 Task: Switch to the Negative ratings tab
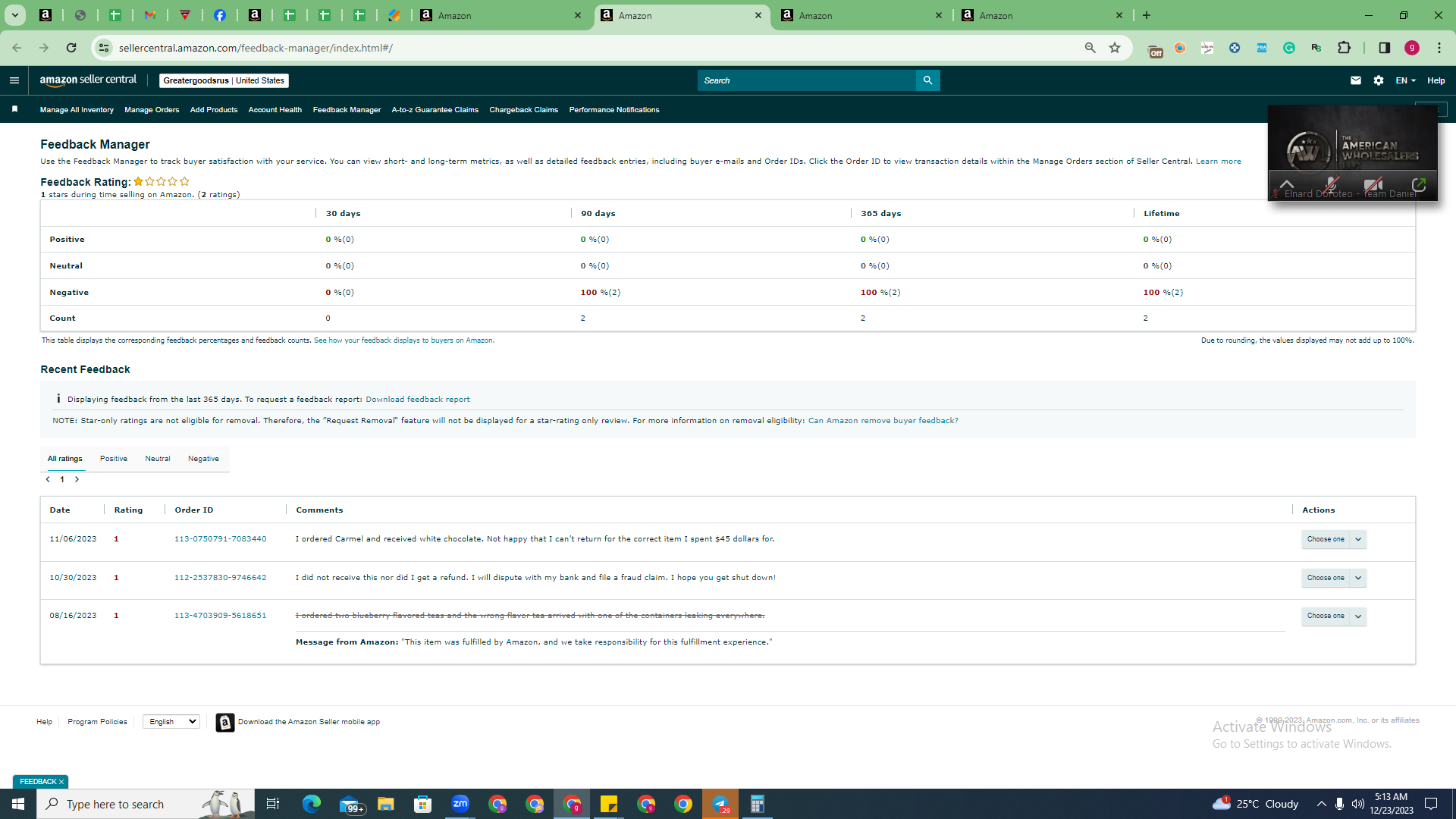[x=203, y=459]
